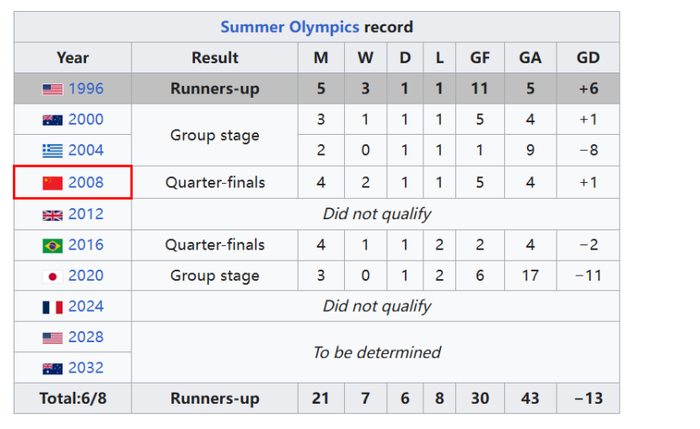Follow the 2004 year link
This screenshot has width=700, height=429.
click(x=86, y=151)
